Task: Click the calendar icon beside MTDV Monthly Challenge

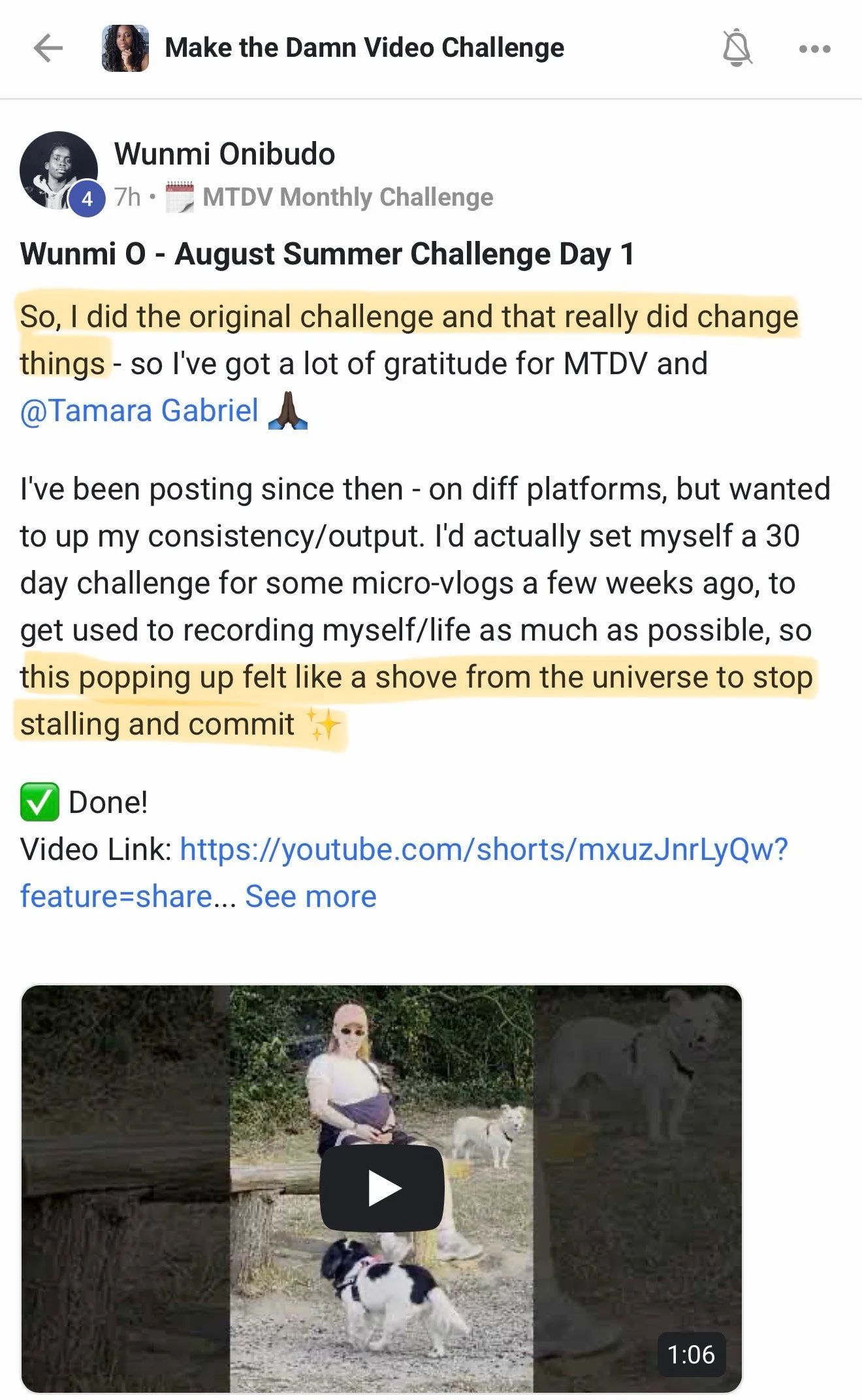Action: pyautogui.click(x=179, y=197)
